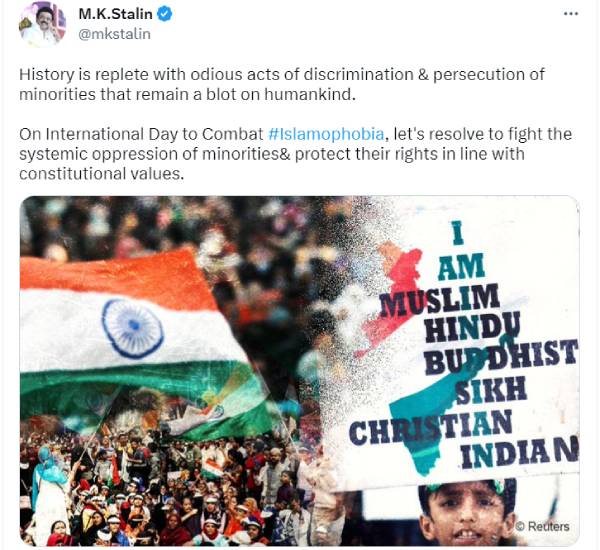Screen dimensions: 600x550
Task: Click the Reuters credit on the image
Action: 542,526
